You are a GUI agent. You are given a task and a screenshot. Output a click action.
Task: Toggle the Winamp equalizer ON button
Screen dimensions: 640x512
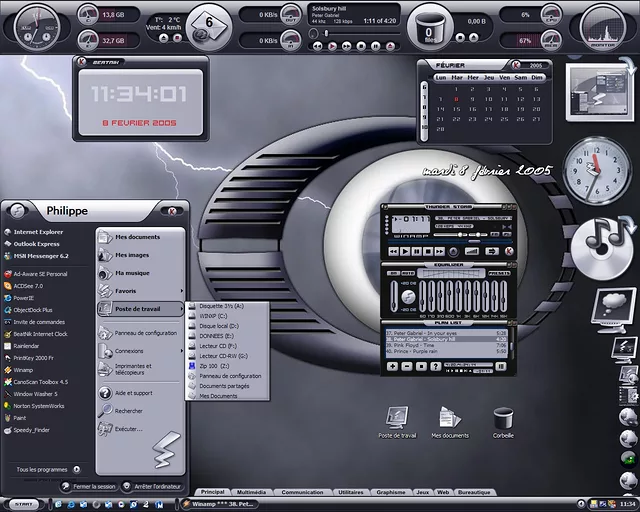(x=393, y=272)
